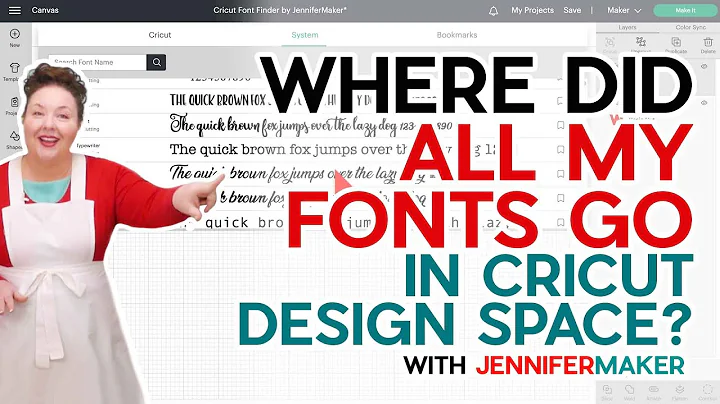Viewport: 720px width, 404px height.
Task: Open Templates from the left sidebar
Action: (x=14, y=72)
